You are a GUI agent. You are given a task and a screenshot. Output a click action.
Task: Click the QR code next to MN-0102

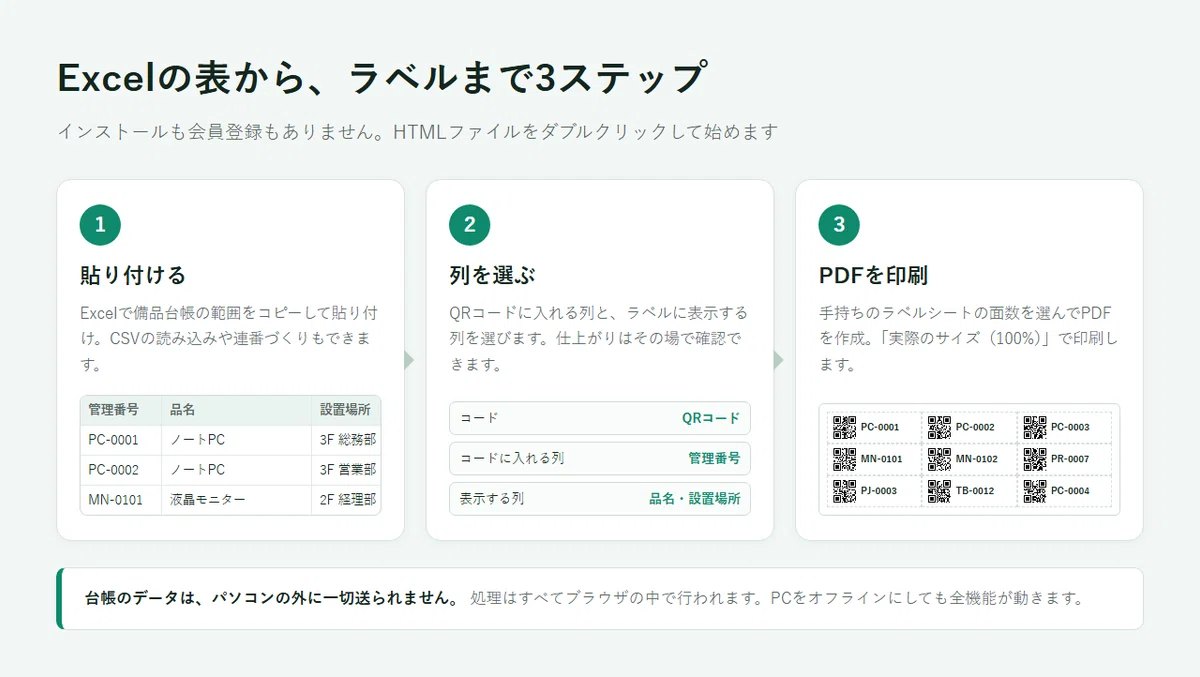pos(939,459)
